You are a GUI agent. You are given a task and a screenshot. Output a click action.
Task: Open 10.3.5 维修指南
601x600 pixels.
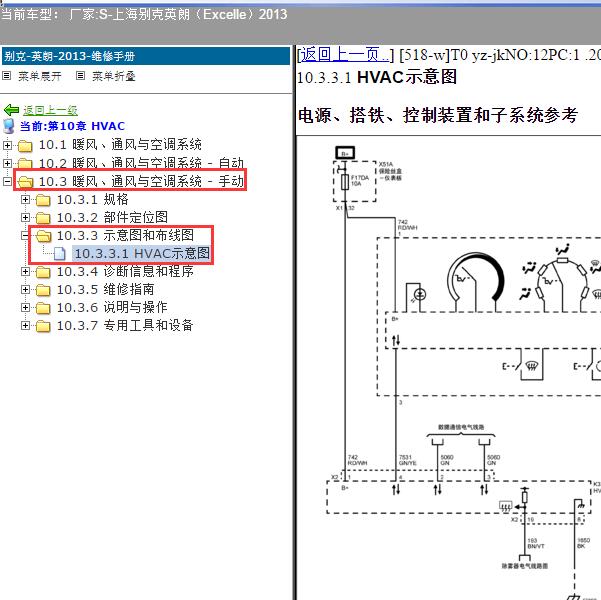105,289
